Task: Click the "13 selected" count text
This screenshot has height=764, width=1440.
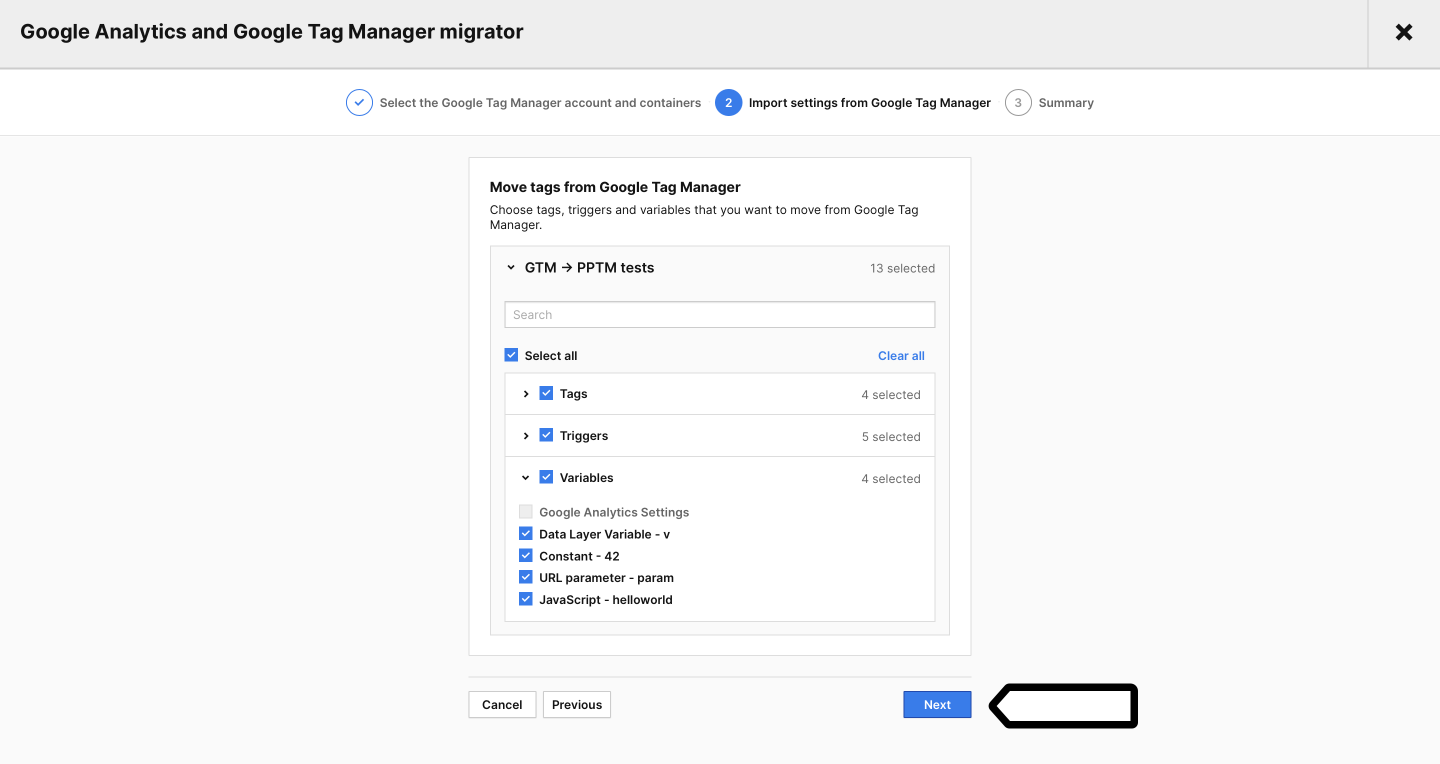Action: tap(902, 269)
